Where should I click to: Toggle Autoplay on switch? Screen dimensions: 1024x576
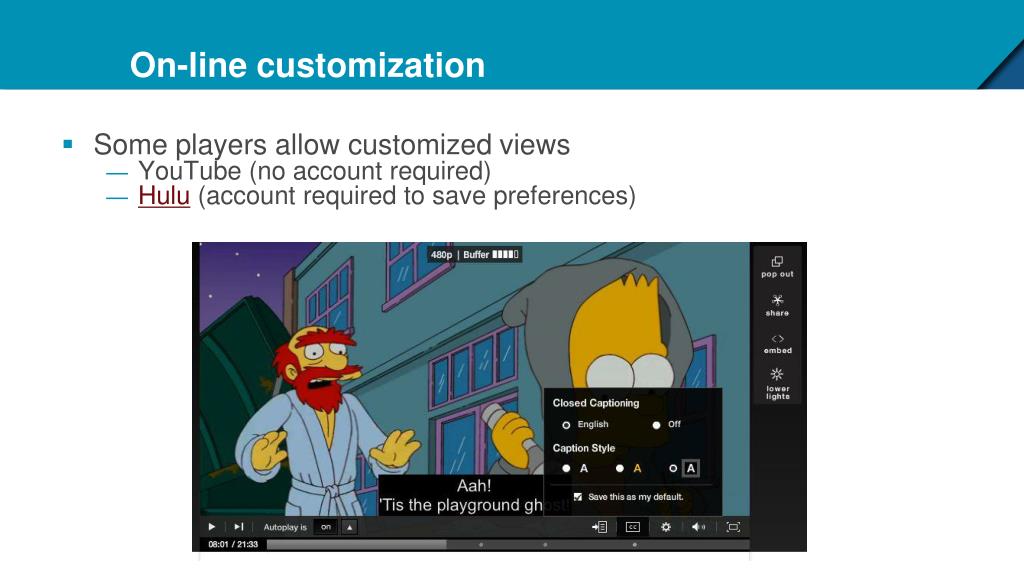tap(326, 527)
